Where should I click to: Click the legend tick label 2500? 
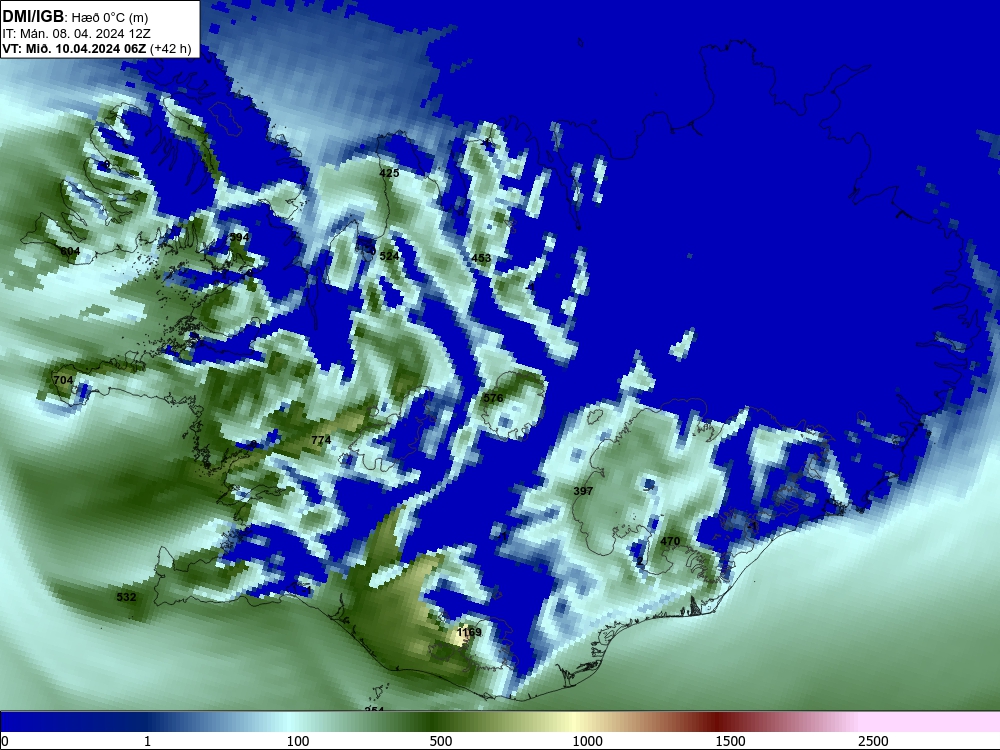(x=873, y=741)
